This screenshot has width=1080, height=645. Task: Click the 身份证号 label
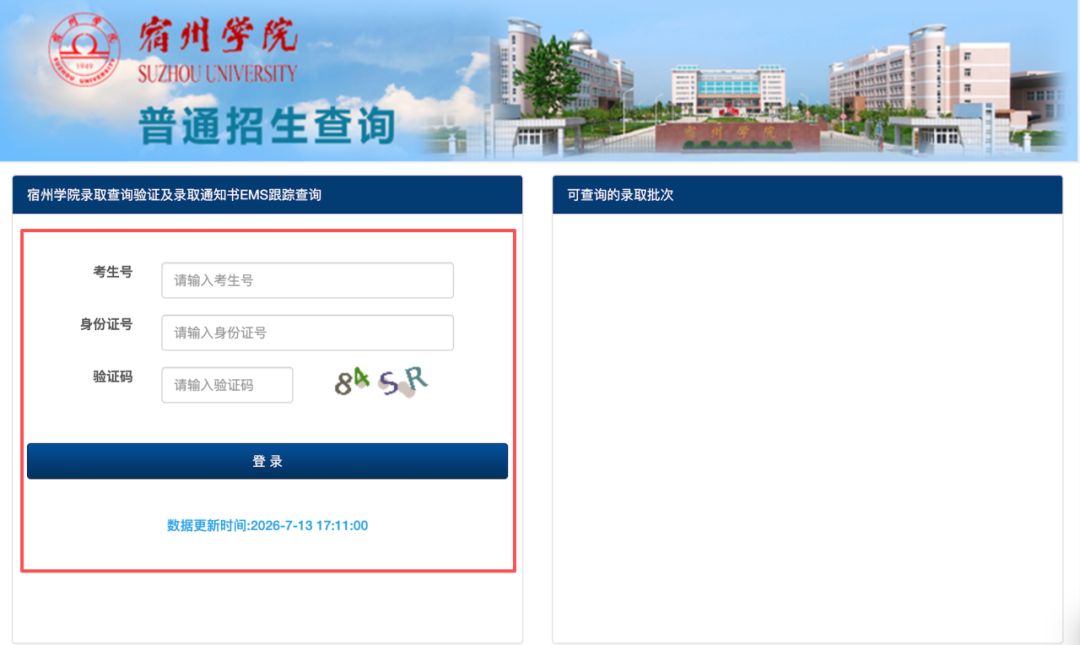pos(106,325)
